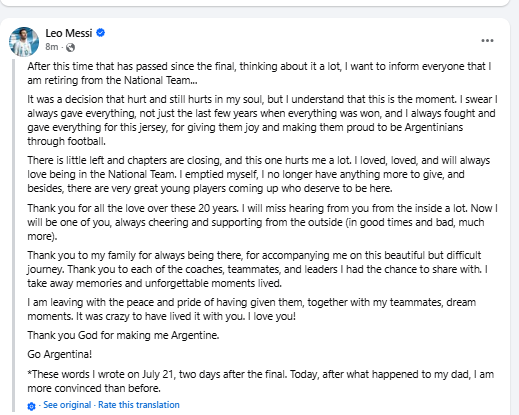Viewport: 519px width, 415px height.
Task: Select the 'Thank you to my family' paragraph
Action: point(257,269)
